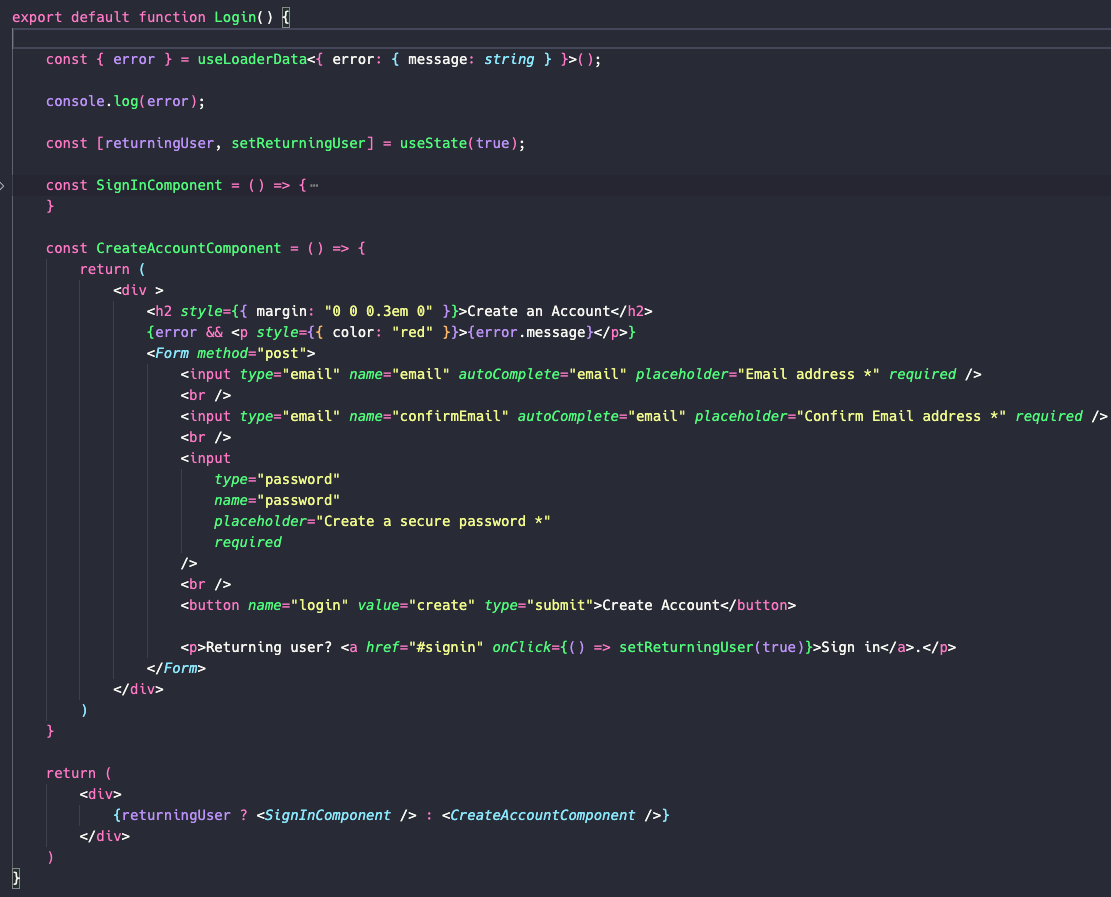
Task: Click the Form method="post" opening tag
Action: [x=231, y=354]
